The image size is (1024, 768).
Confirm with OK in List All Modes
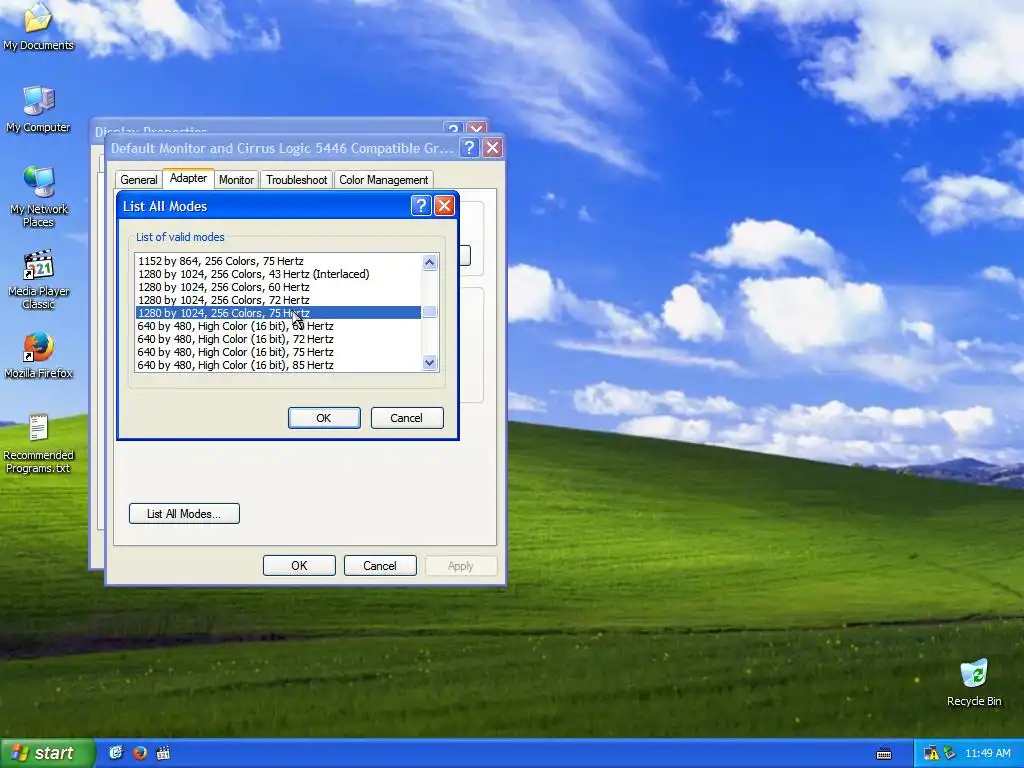324,418
